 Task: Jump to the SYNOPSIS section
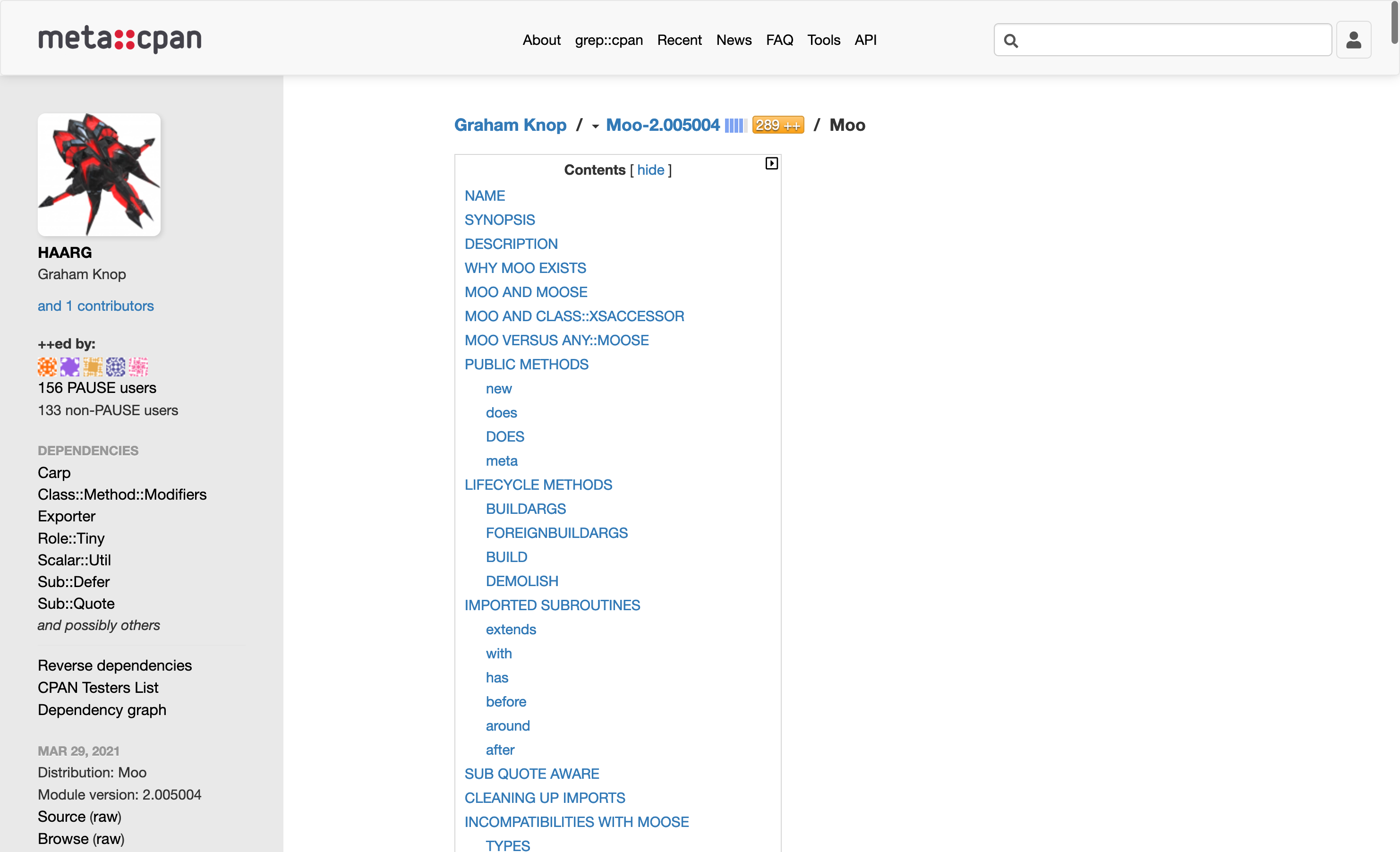(499, 220)
